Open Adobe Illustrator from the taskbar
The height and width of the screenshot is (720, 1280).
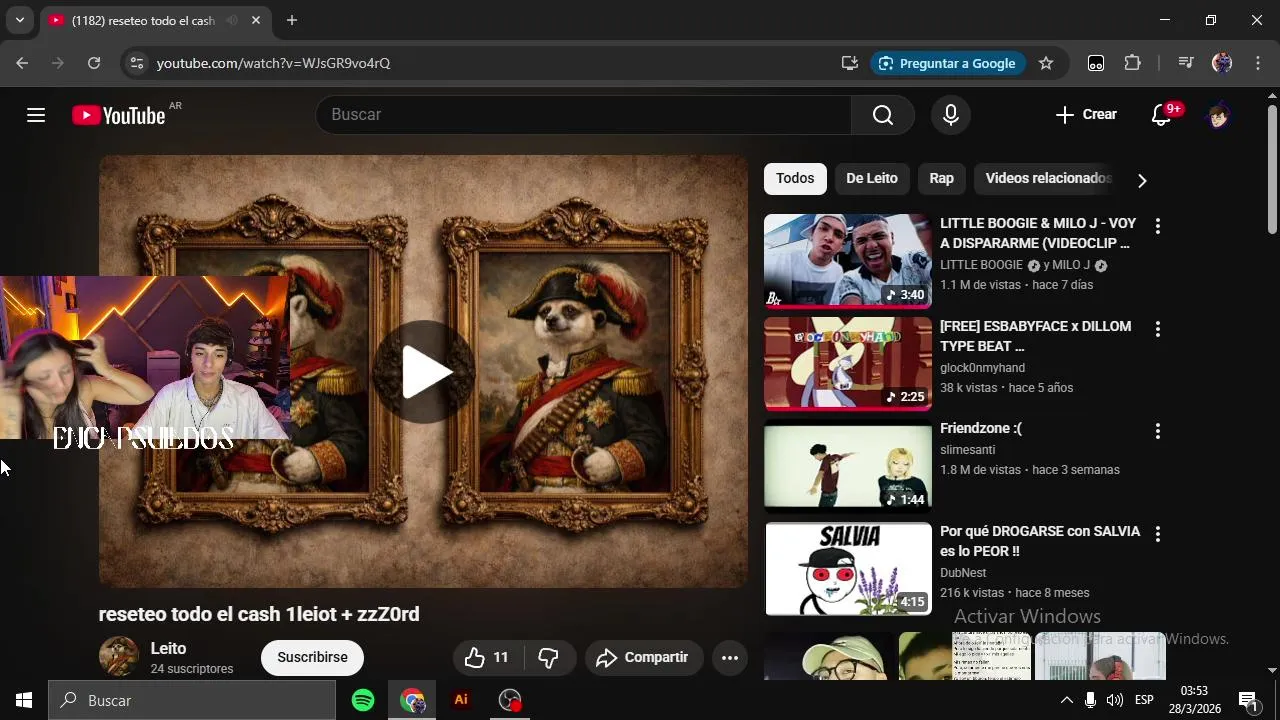[x=461, y=700]
